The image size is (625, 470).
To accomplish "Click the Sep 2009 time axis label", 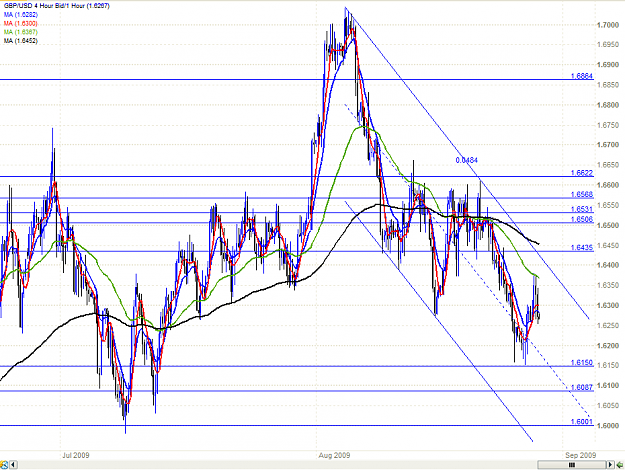I will pos(580,455).
